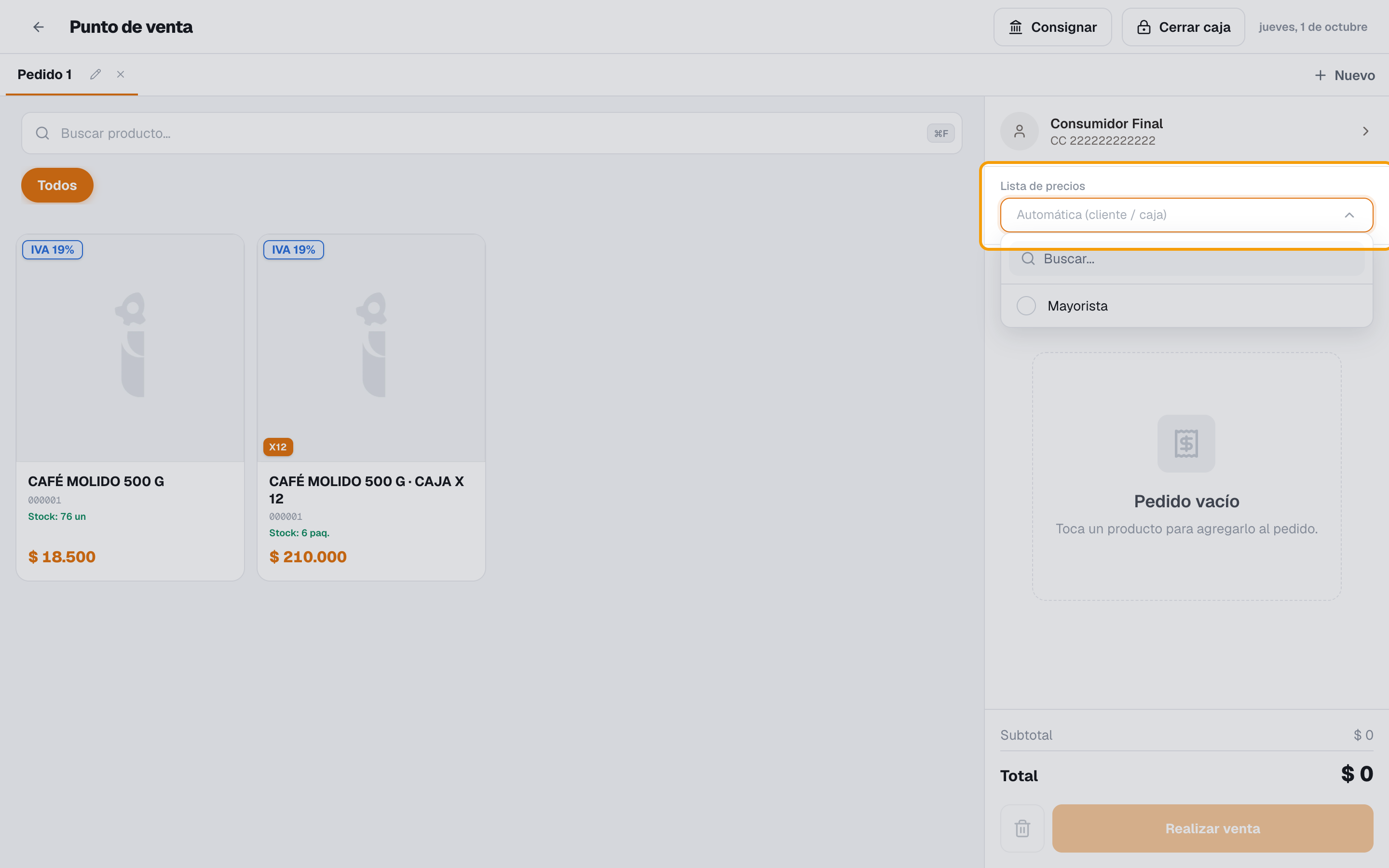Click the trash icon to clear order

pyautogui.click(x=1022, y=828)
